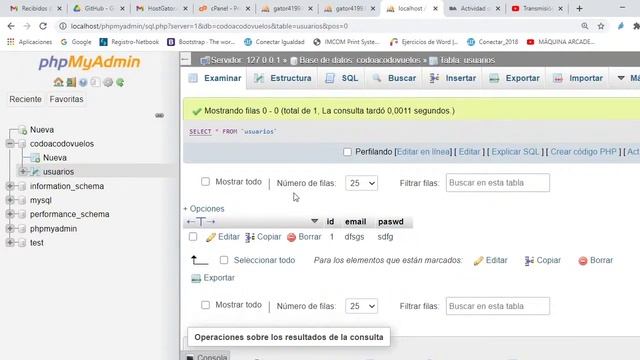The width and height of the screenshot is (640, 360).
Task: Click the SQL document icon in sidebar
Action: [95, 82]
